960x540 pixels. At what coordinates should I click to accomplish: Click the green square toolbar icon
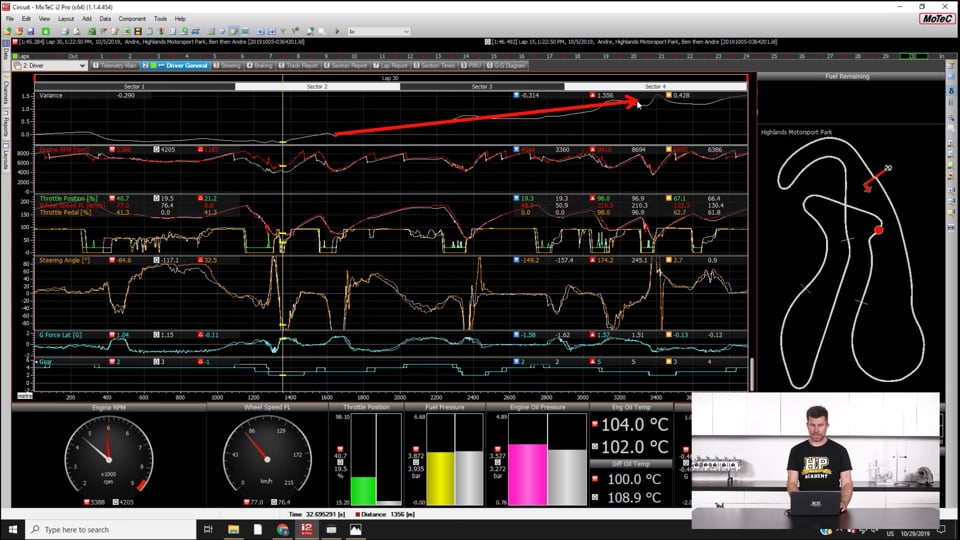[x=46, y=31]
